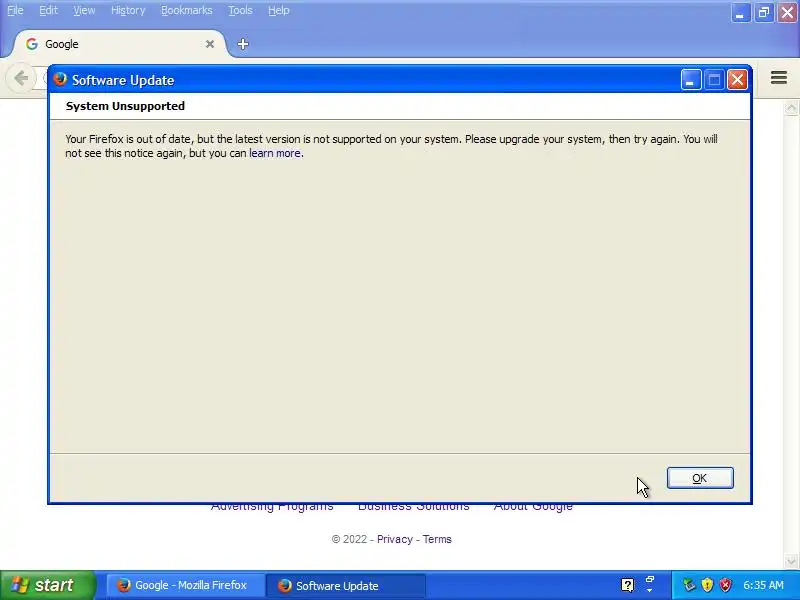Image resolution: width=800 pixels, height=600 pixels.
Task: Restore down the Firefox main window
Action: tap(764, 13)
